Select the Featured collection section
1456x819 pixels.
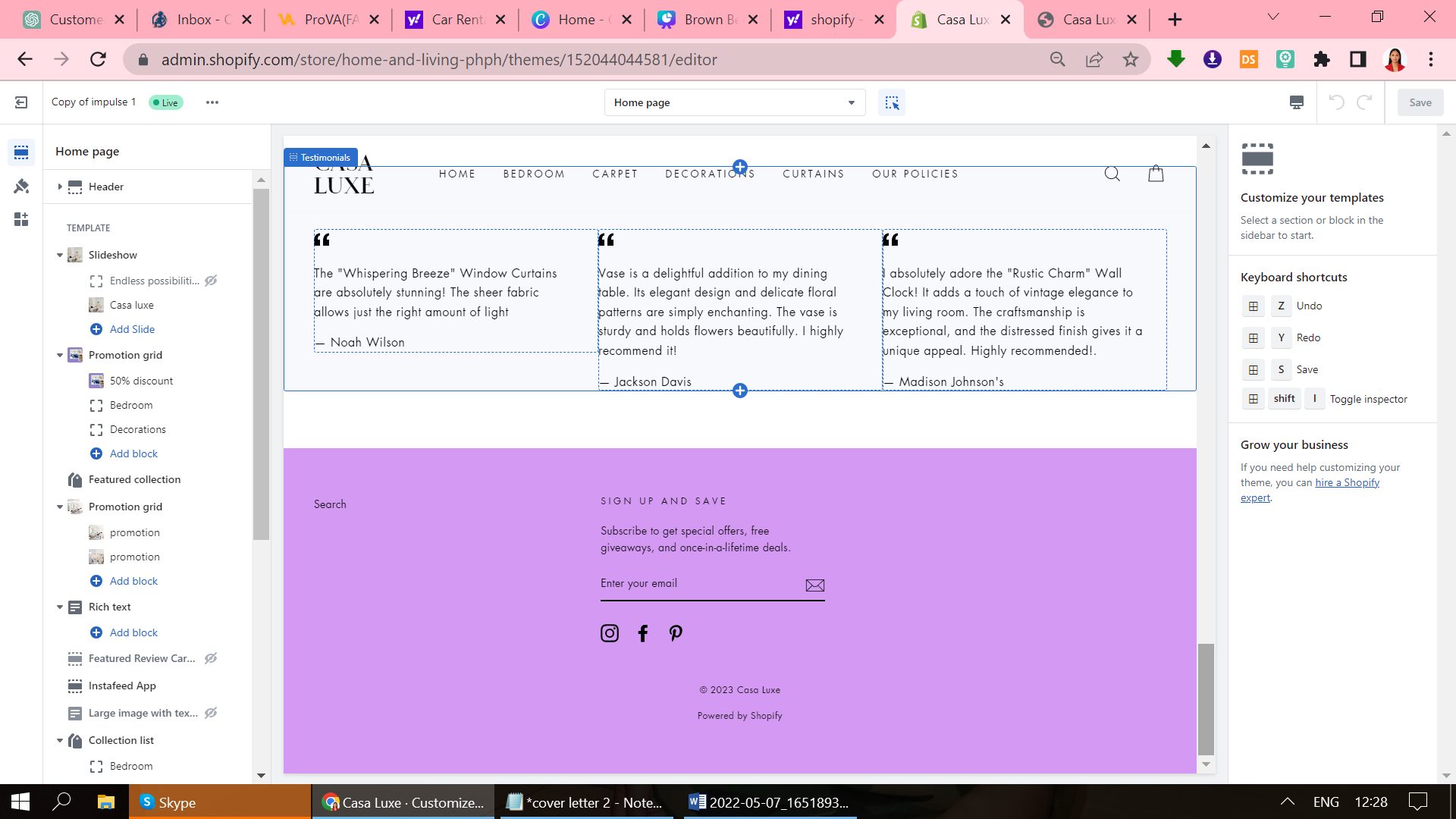[134, 479]
